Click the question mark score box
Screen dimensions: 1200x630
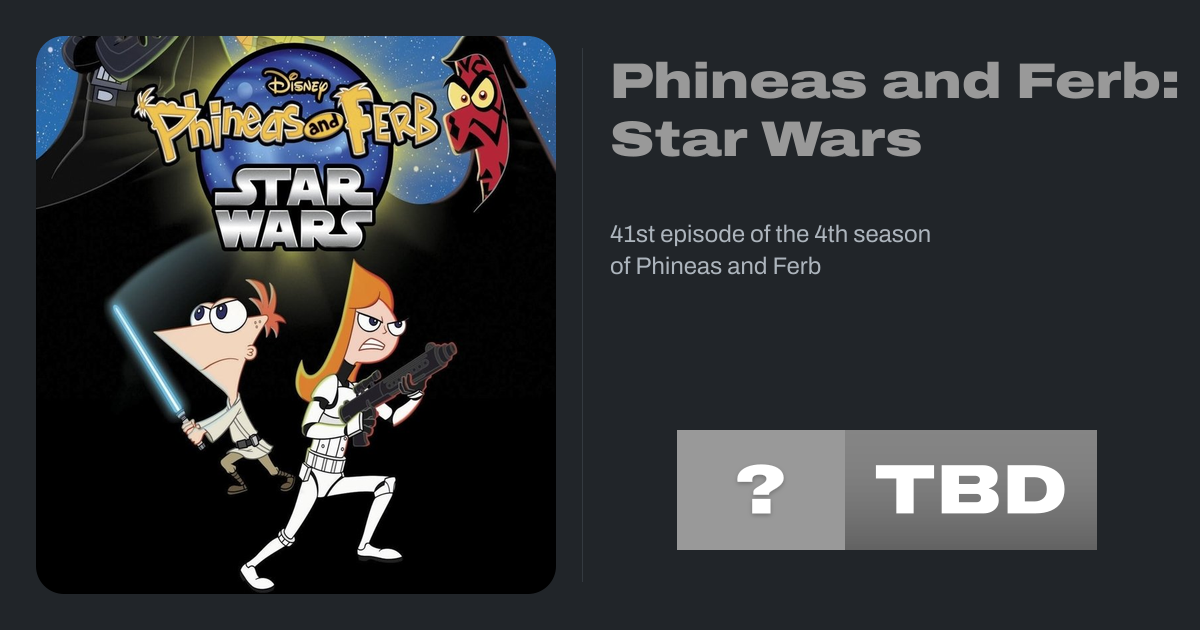pos(760,490)
